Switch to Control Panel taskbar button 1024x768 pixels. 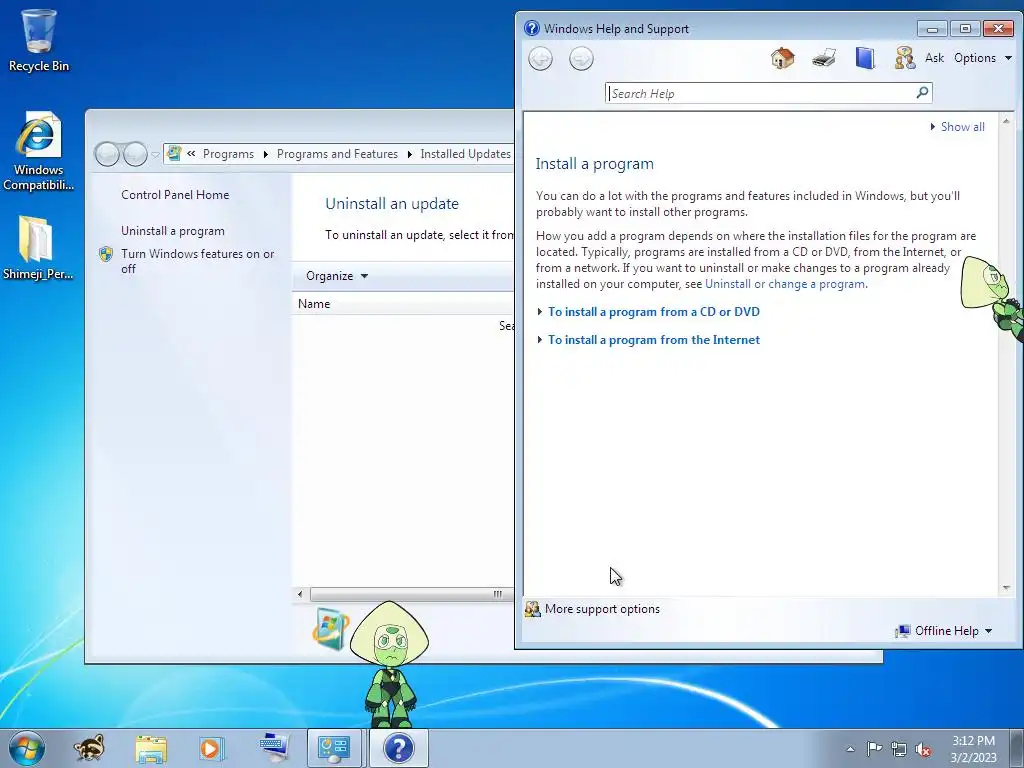334,748
